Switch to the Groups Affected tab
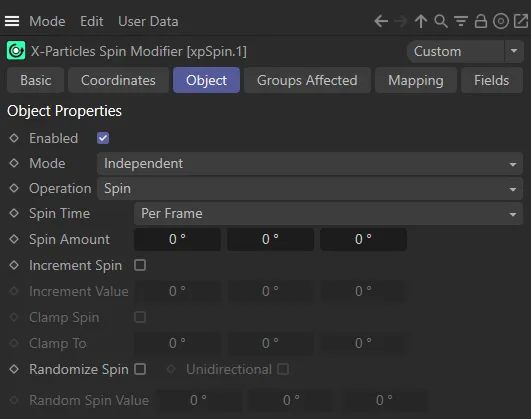531x419 pixels. click(x=307, y=80)
